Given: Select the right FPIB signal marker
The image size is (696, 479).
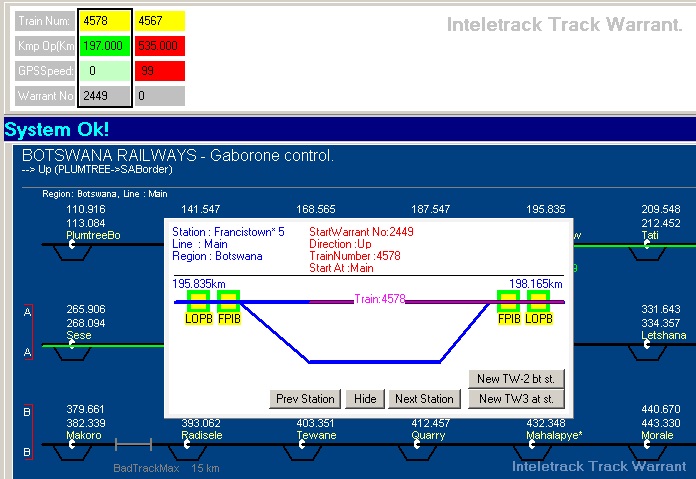Looking at the screenshot, I should point(509,301).
